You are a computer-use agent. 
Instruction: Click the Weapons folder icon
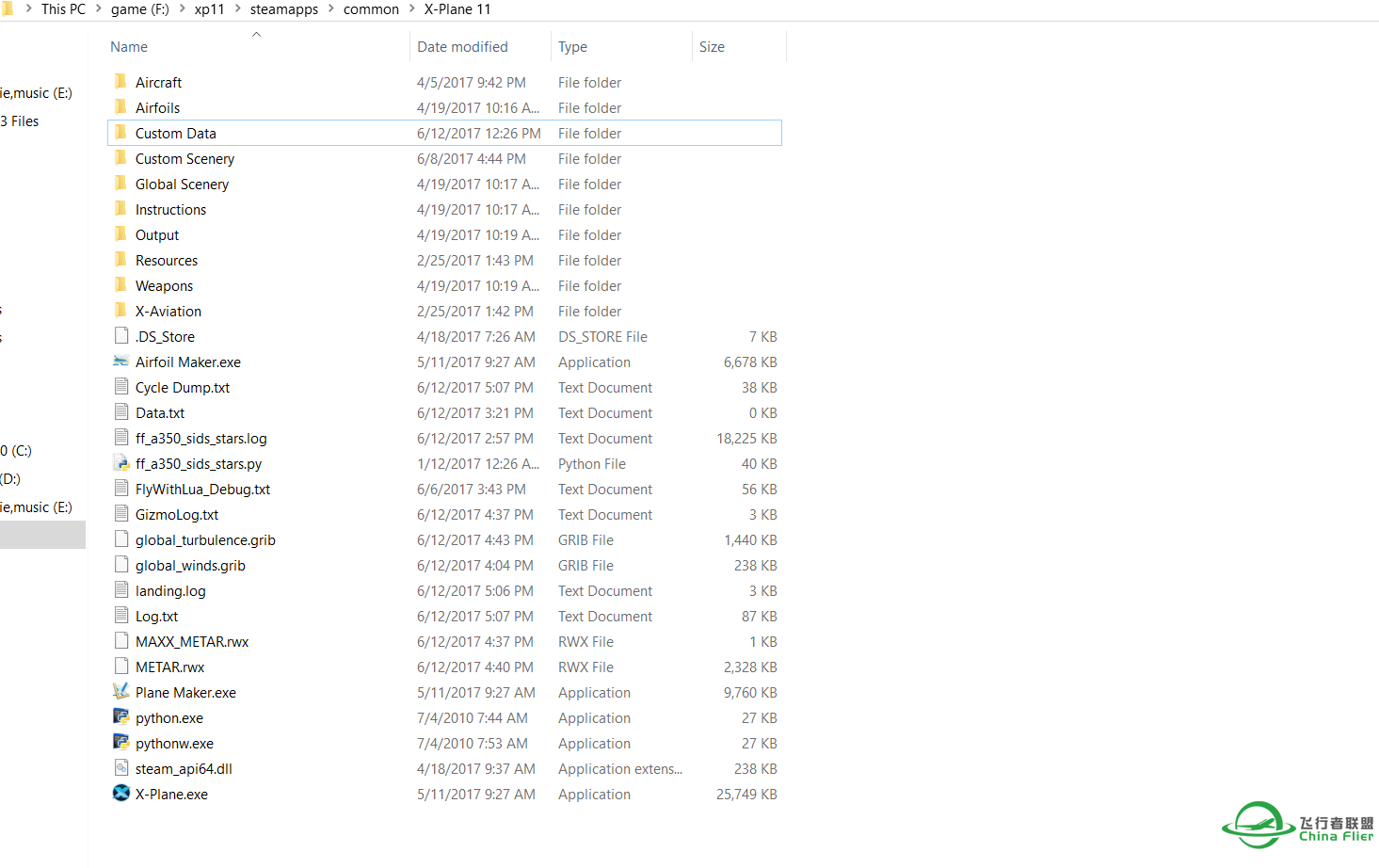[x=120, y=285]
